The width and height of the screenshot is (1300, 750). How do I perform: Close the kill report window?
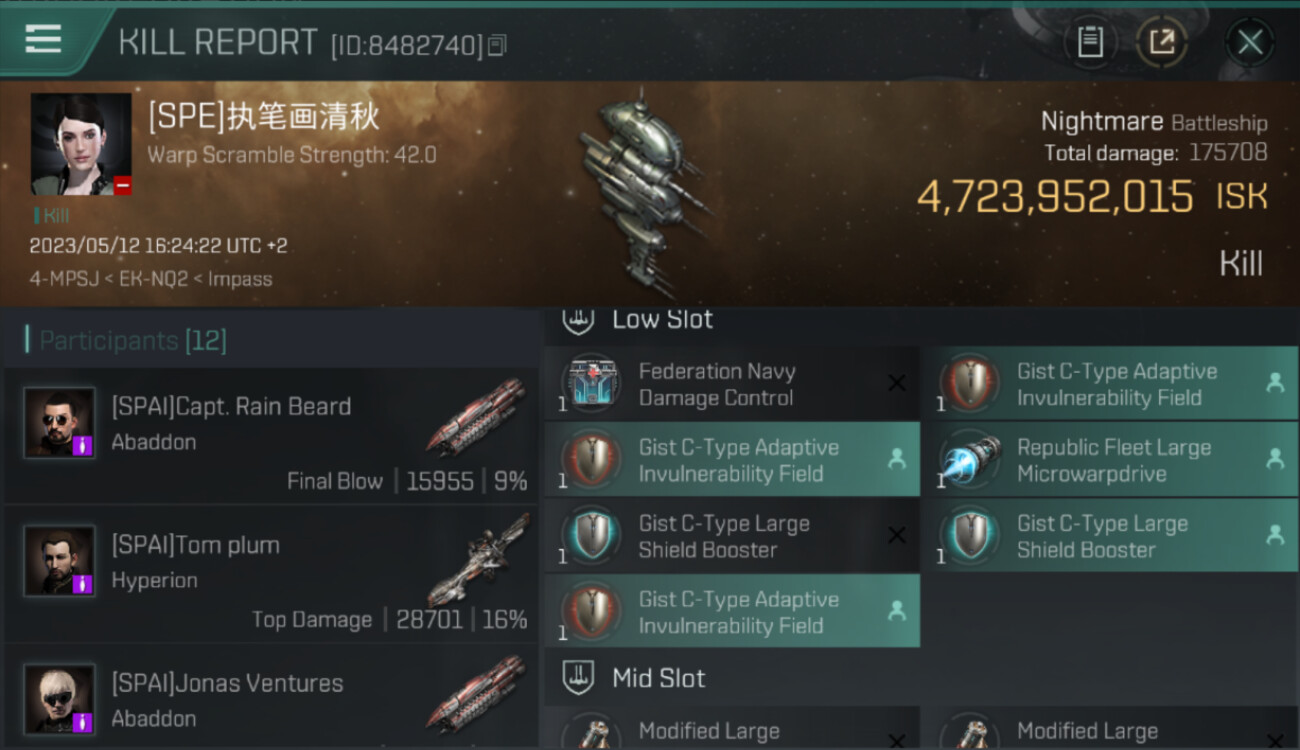click(1250, 42)
